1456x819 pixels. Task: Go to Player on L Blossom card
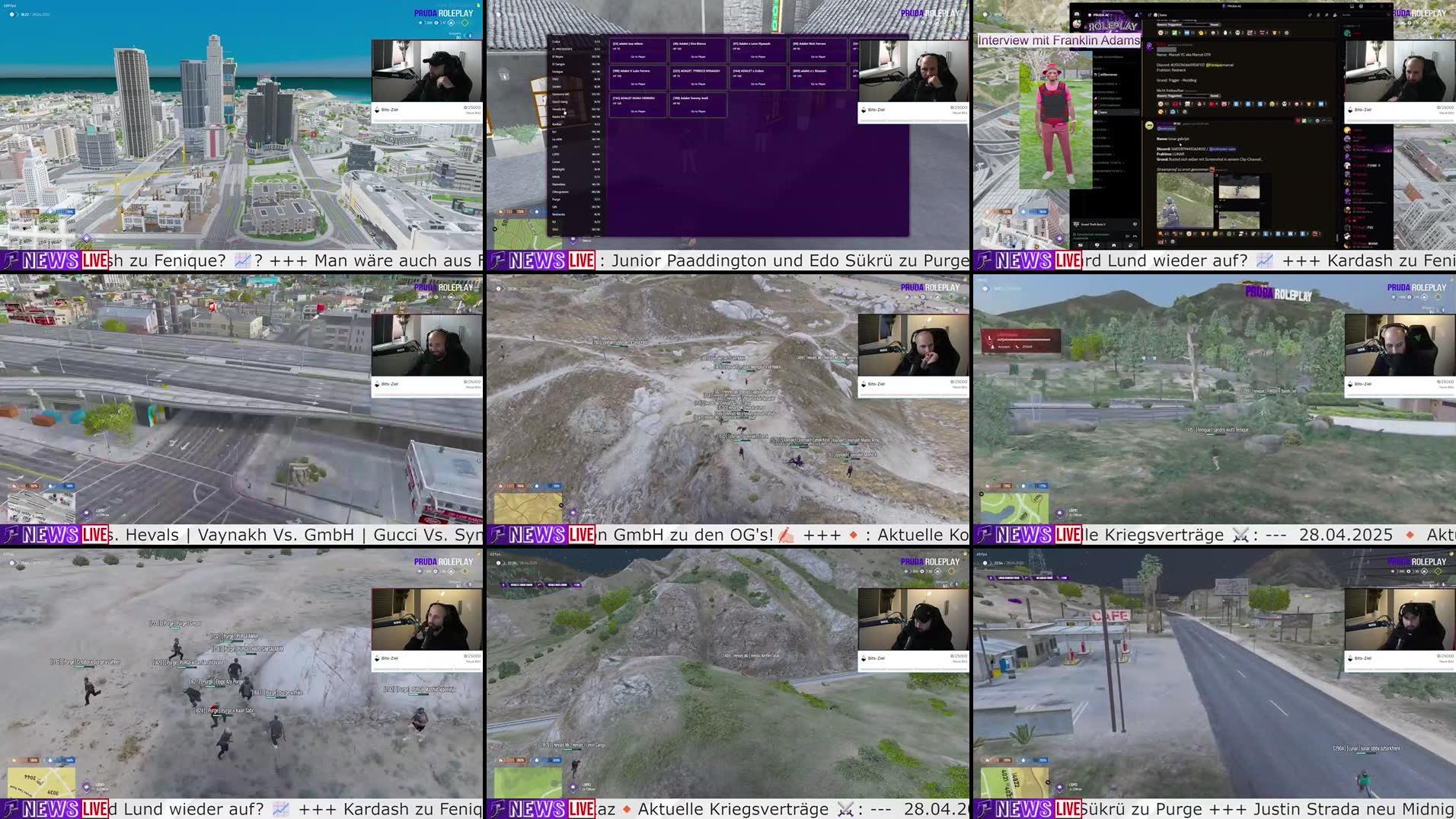819,84
